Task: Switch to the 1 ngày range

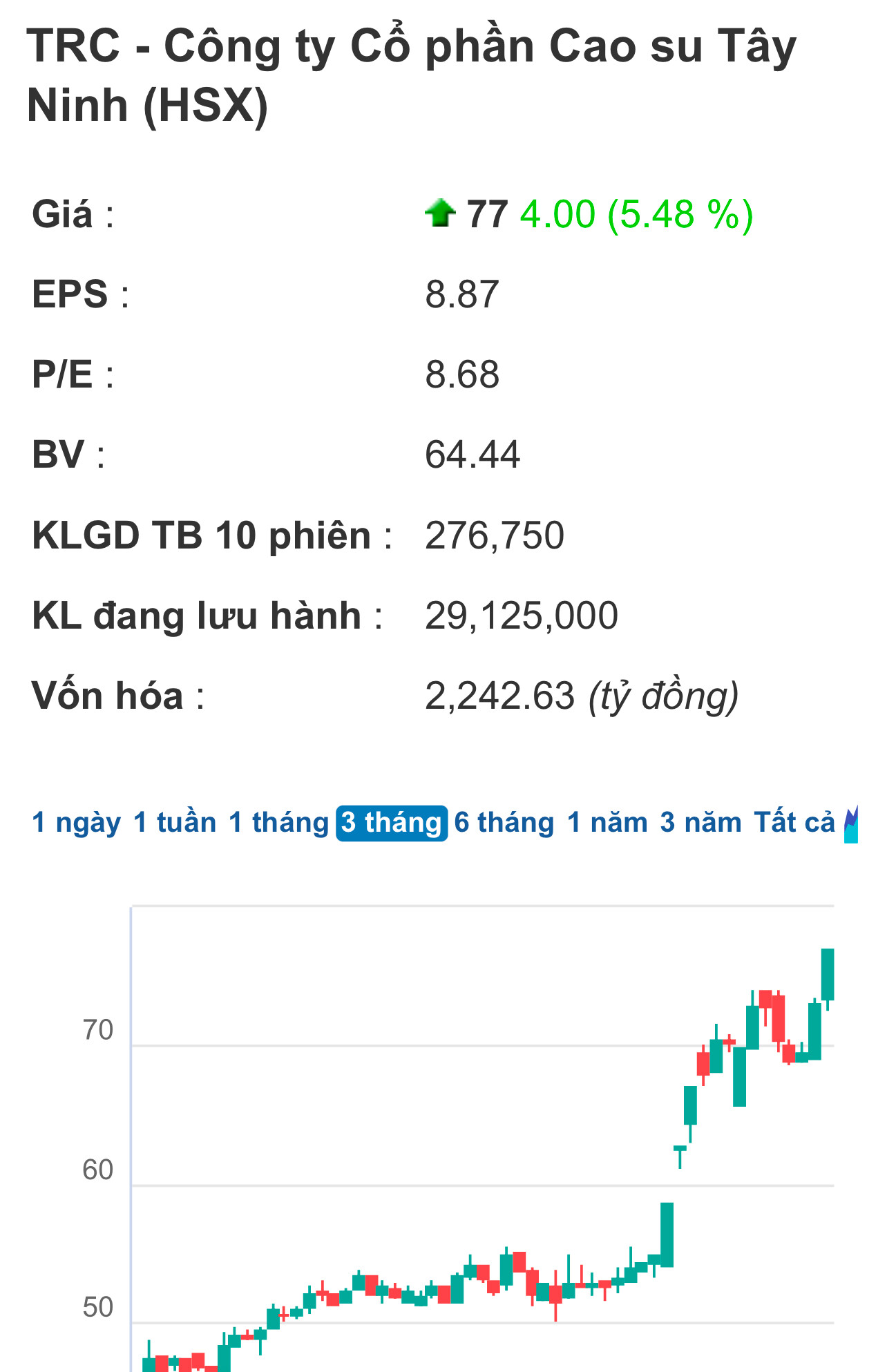Action: (76, 823)
